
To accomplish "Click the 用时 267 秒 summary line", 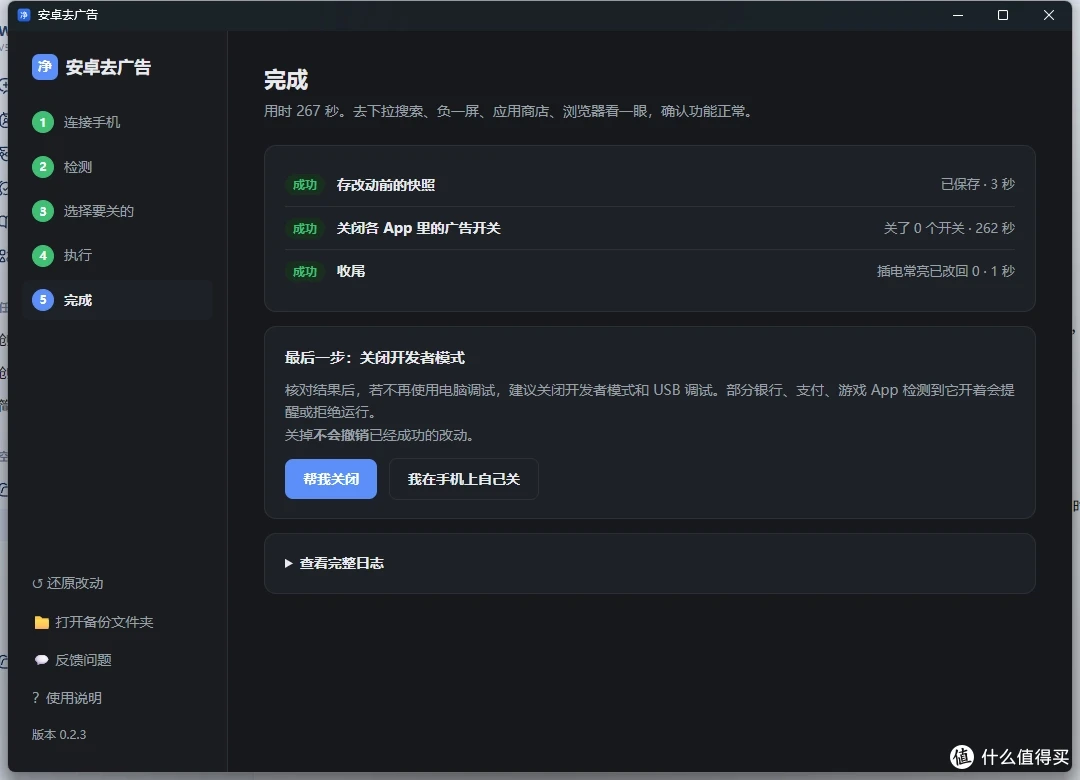I will coord(508,111).
